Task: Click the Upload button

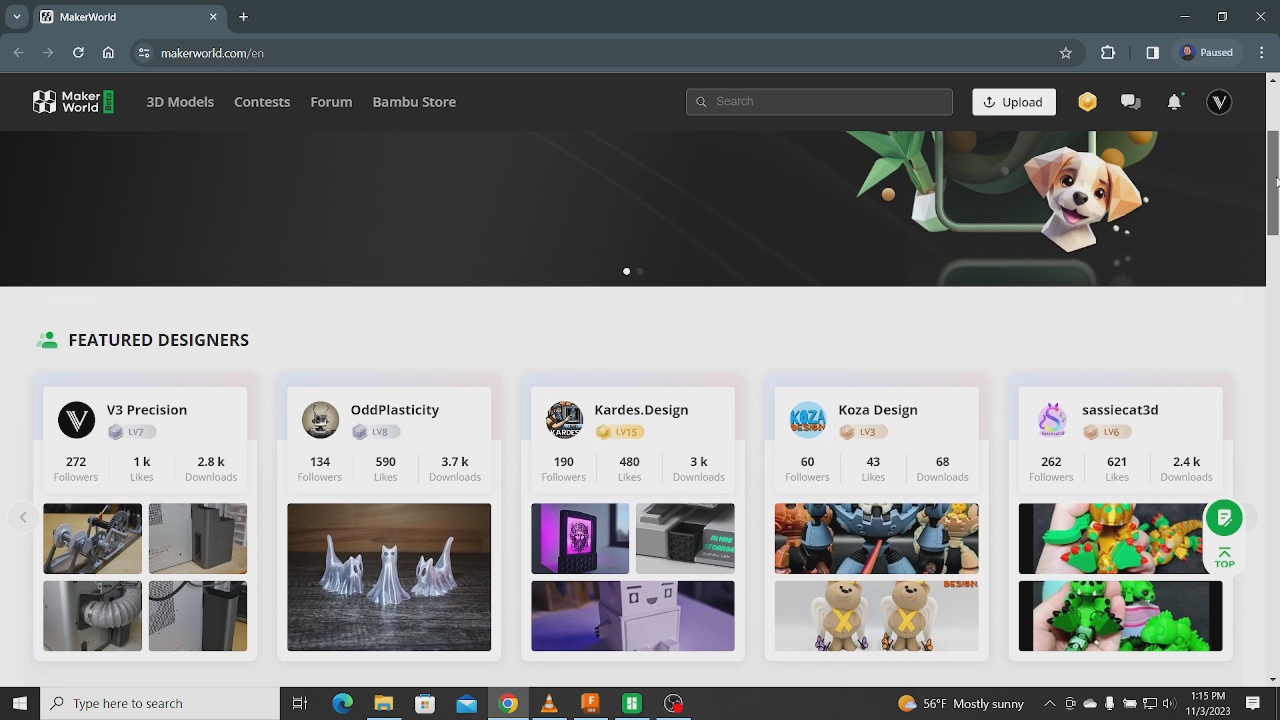Action: coord(1014,102)
